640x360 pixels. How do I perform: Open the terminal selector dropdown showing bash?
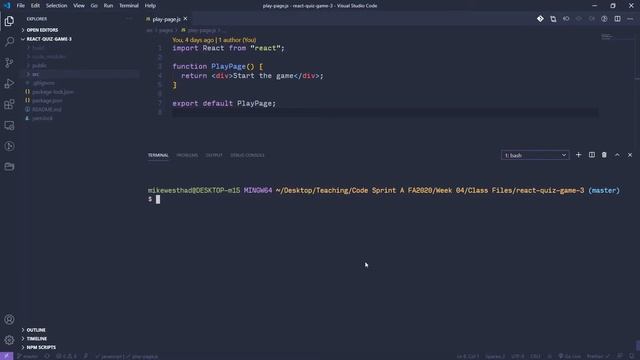535,155
